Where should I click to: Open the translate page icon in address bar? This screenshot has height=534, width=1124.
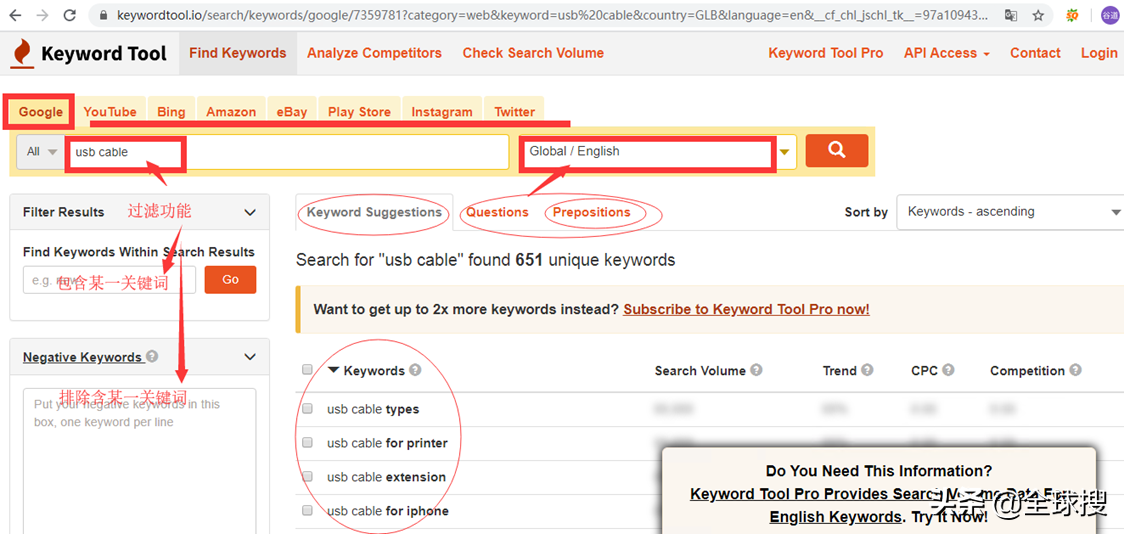click(1011, 14)
